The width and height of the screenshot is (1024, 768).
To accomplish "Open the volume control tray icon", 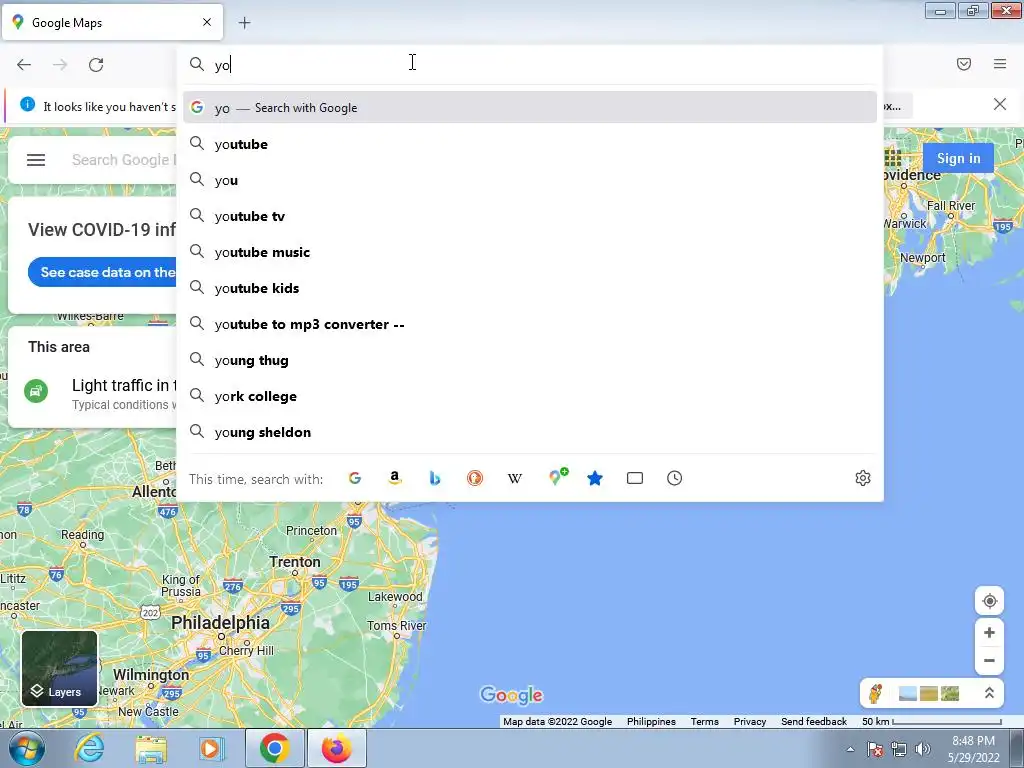I will click(922, 749).
